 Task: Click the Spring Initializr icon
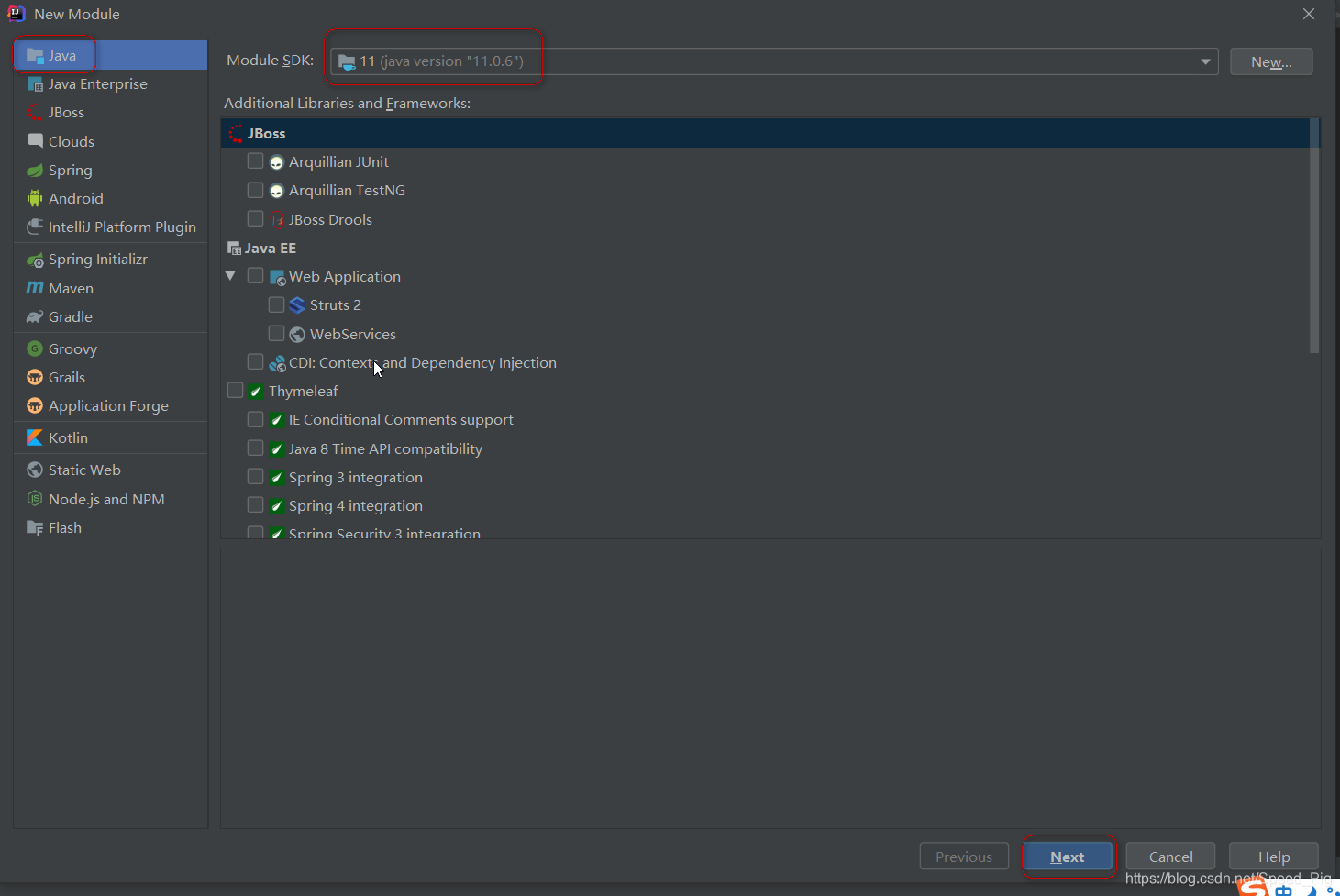[x=35, y=260]
